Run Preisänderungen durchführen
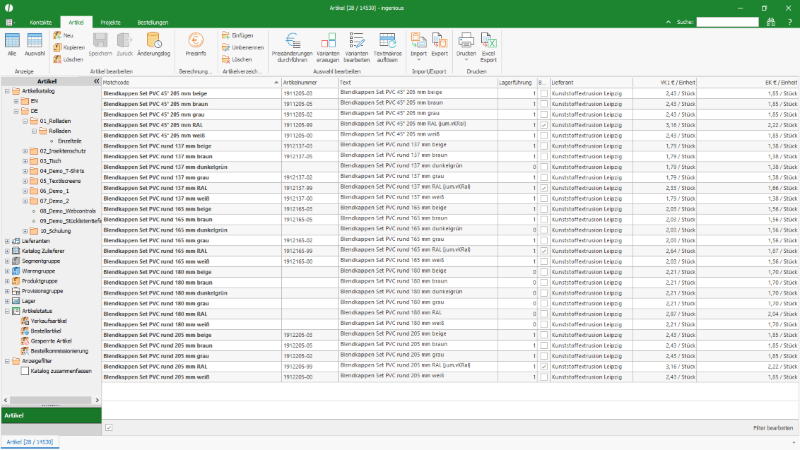This screenshot has height=450, width=800. [292, 47]
